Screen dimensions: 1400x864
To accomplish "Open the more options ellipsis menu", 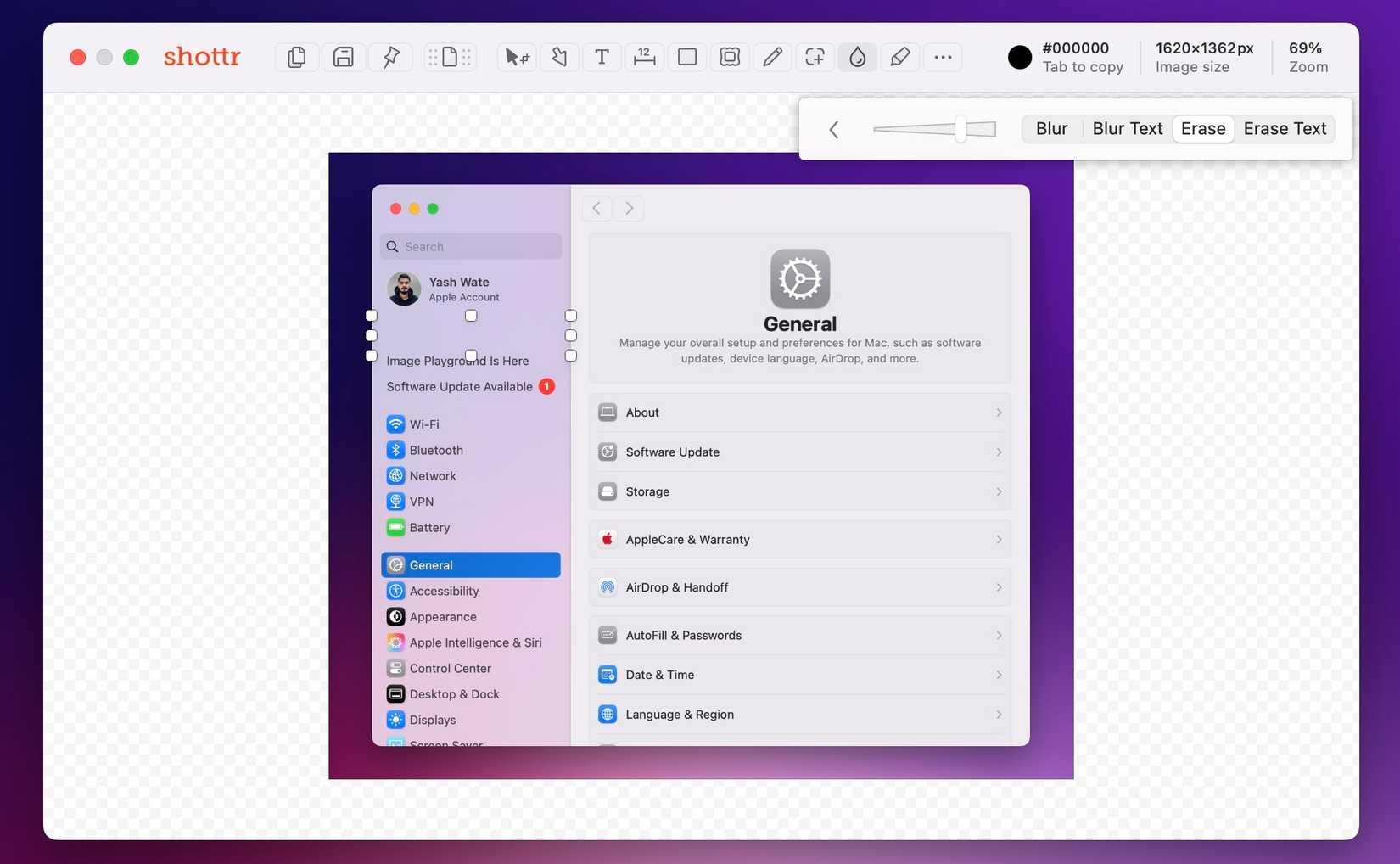I will [942, 57].
